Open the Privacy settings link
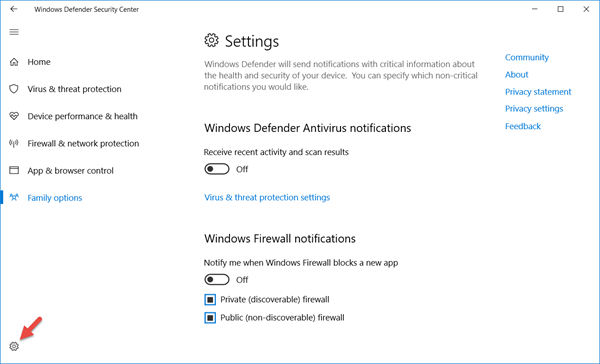600x364 pixels. click(534, 109)
